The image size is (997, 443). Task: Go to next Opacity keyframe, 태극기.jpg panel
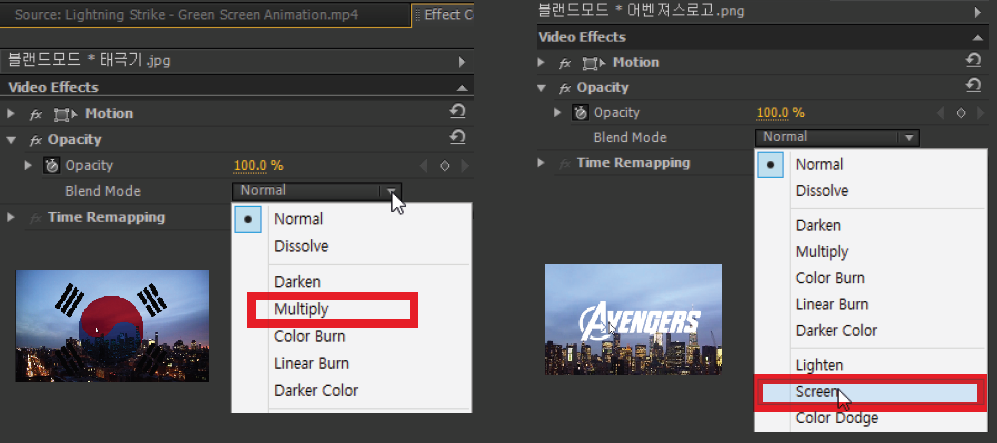(465, 166)
